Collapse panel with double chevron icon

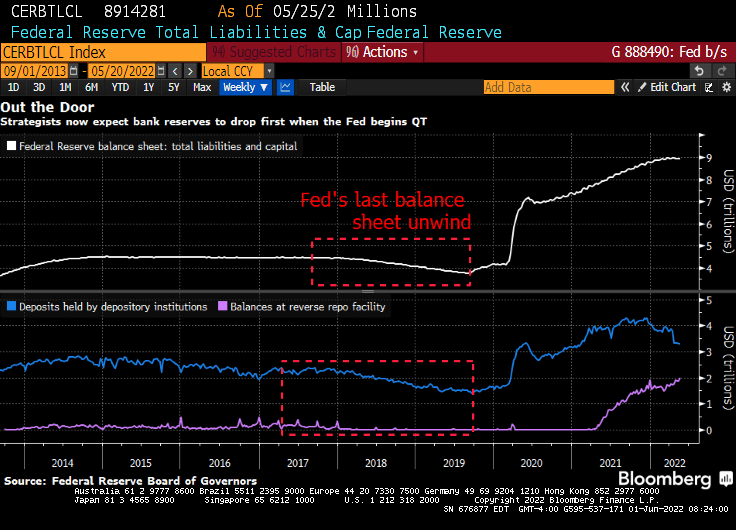pos(625,87)
